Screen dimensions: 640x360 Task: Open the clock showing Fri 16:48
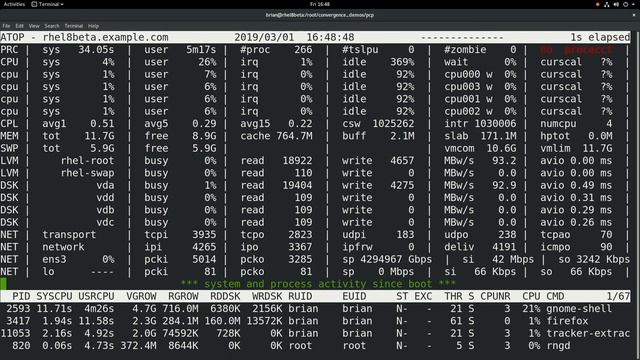[320, 4]
